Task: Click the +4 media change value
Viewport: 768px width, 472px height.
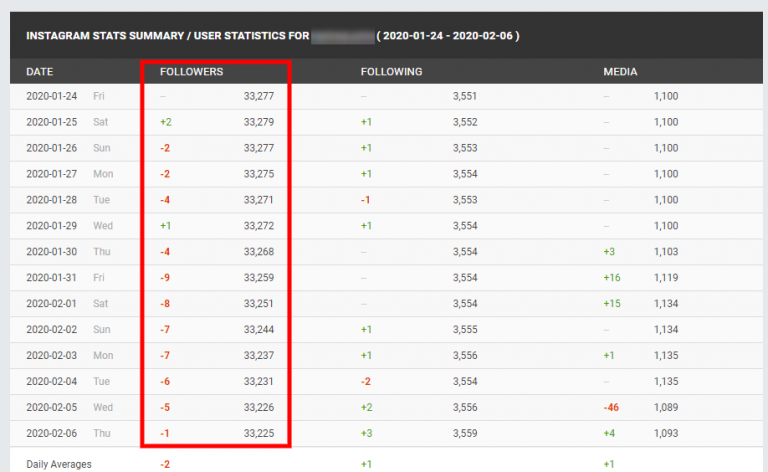Action: click(609, 433)
